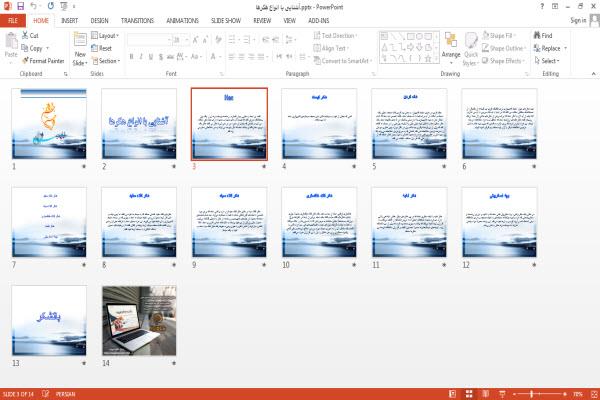Click Sign in link

(578, 20)
